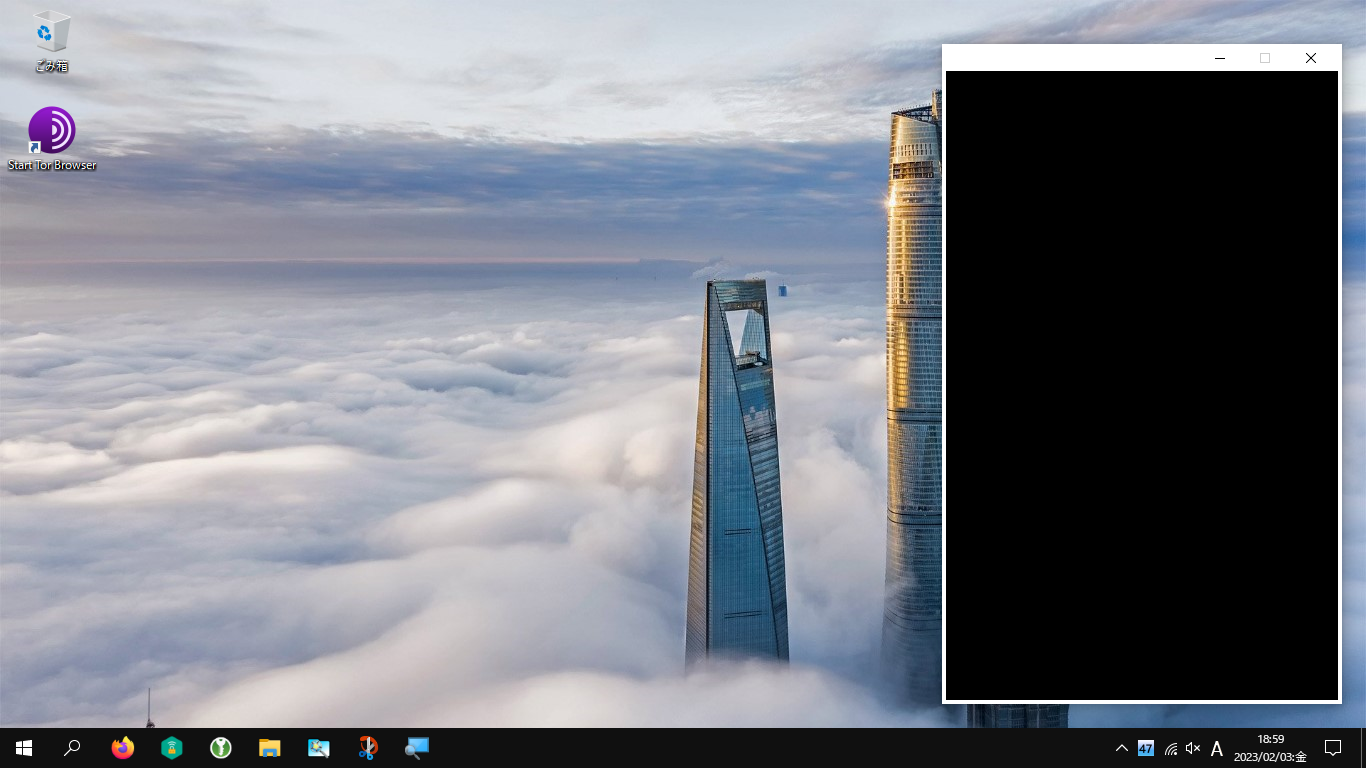Screen dimensions: 1366x768
Task: Select the Start Tor Browser shortcut
Action: pyautogui.click(x=52, y=139)
